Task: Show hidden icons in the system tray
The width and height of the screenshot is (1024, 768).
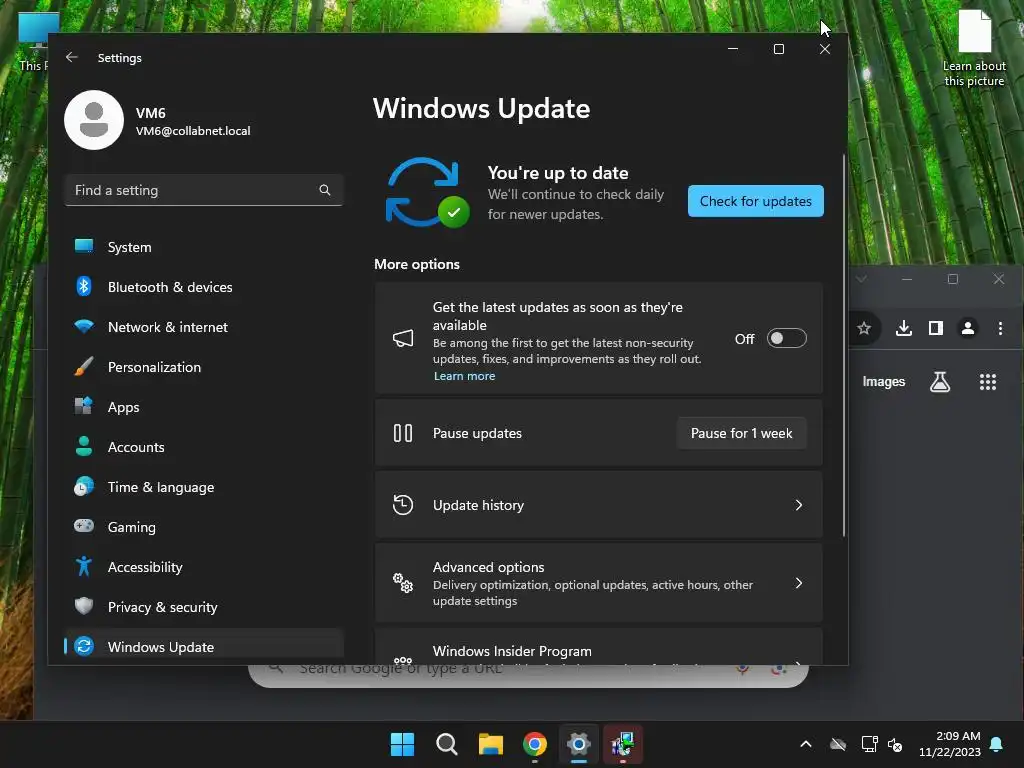Action: click(806, 744)
